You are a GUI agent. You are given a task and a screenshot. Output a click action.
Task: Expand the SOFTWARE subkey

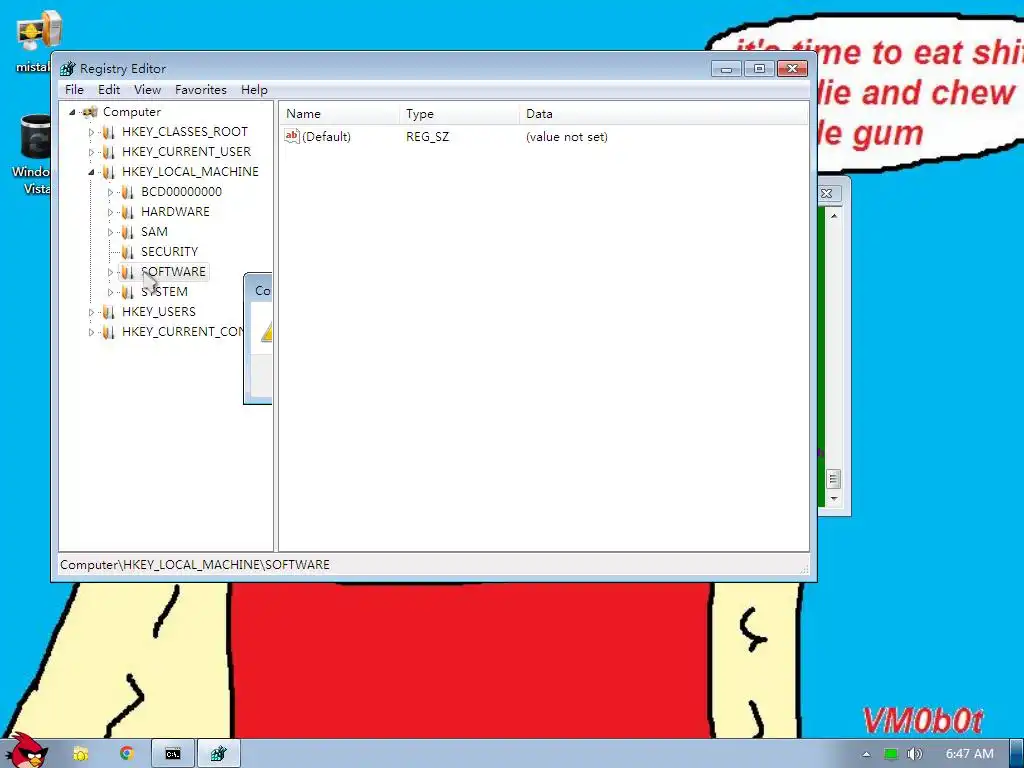coord(110,272)
